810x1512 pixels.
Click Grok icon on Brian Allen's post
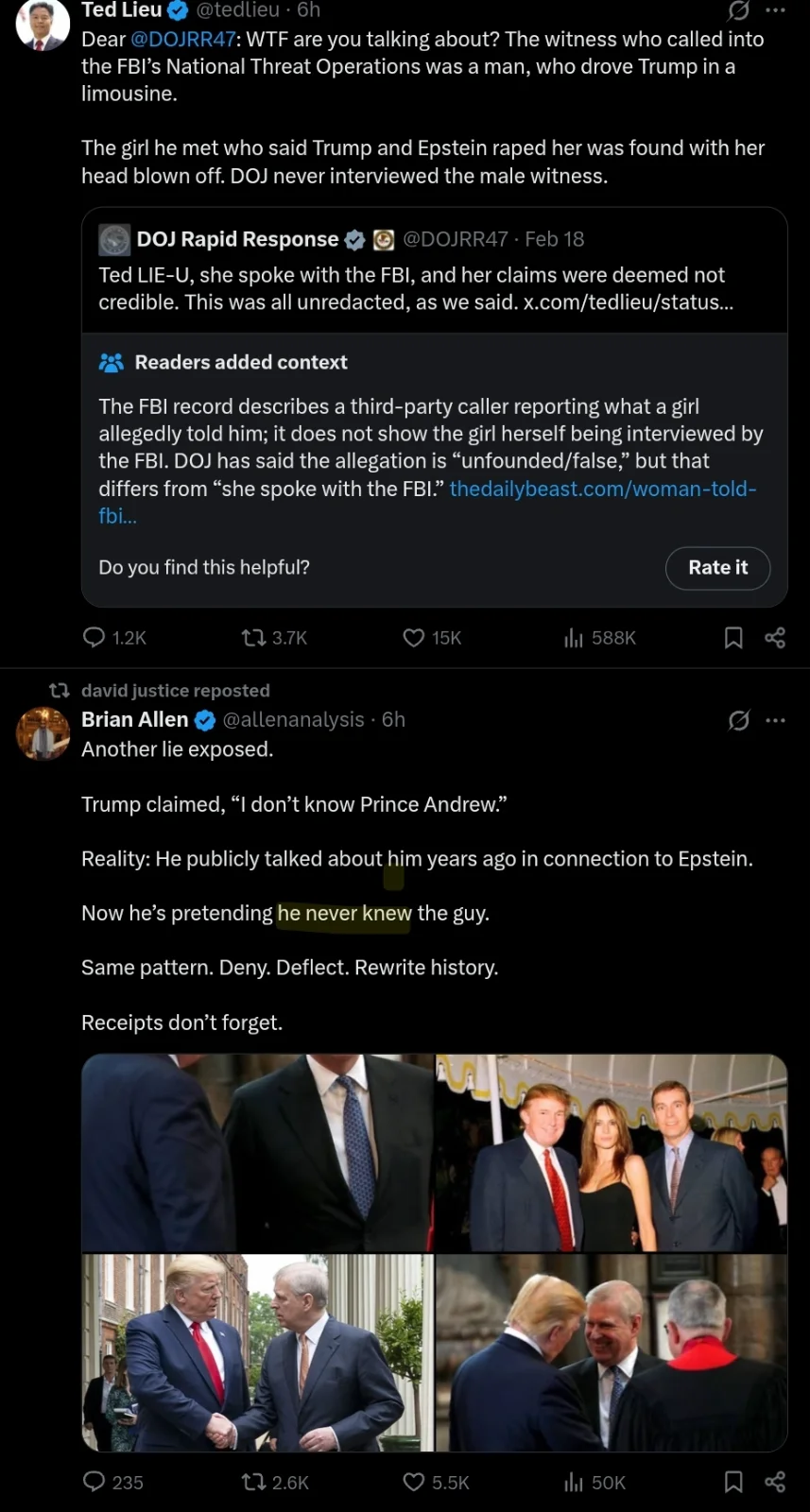point(739,720)
